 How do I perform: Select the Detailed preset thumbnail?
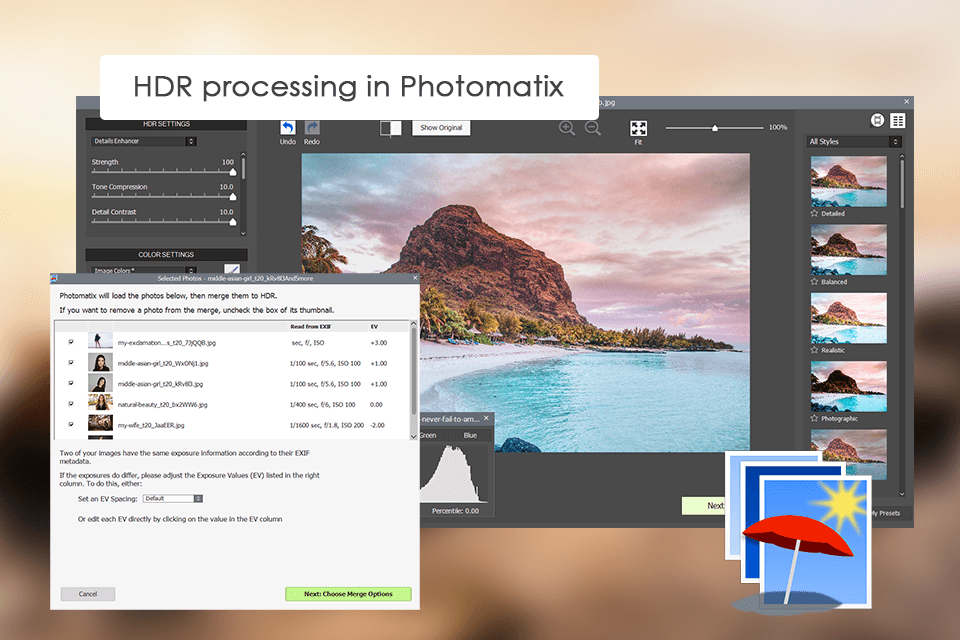[x=849, y=181]
